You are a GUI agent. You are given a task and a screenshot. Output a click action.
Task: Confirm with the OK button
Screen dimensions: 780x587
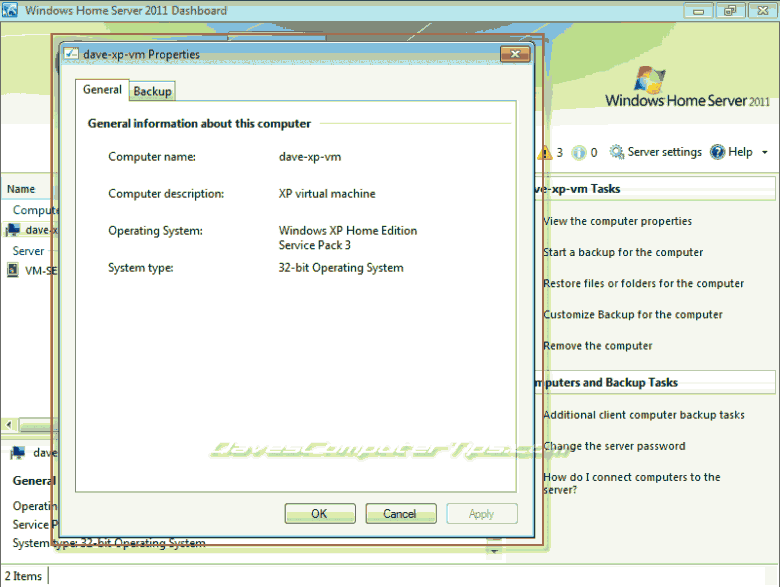(320, 513)
